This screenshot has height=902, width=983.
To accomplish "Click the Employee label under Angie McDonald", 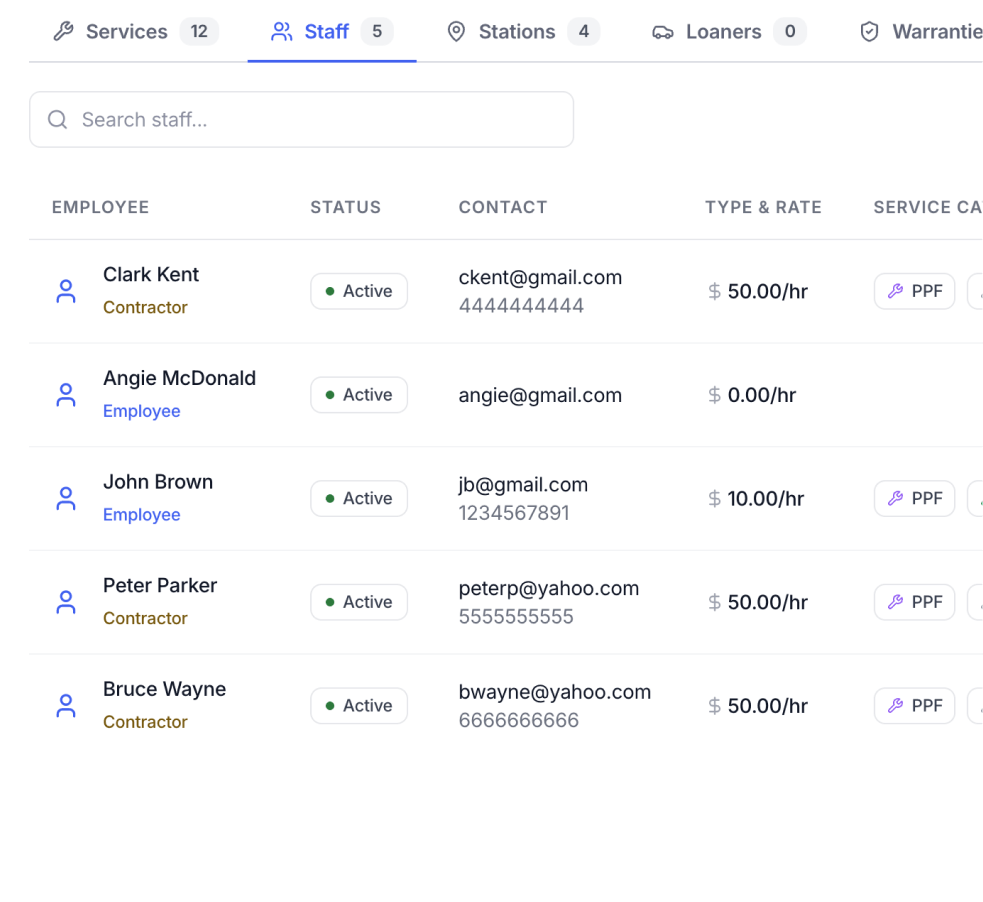I will tap(142, 411).
